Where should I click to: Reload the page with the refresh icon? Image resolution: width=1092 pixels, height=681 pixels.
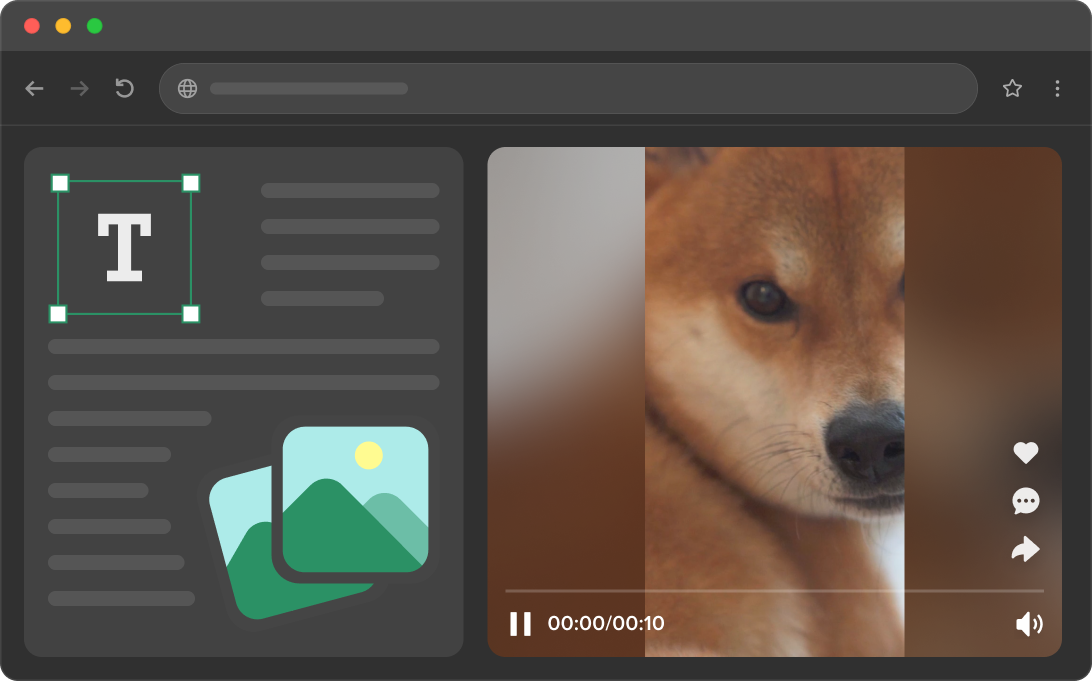click(124, 88)
